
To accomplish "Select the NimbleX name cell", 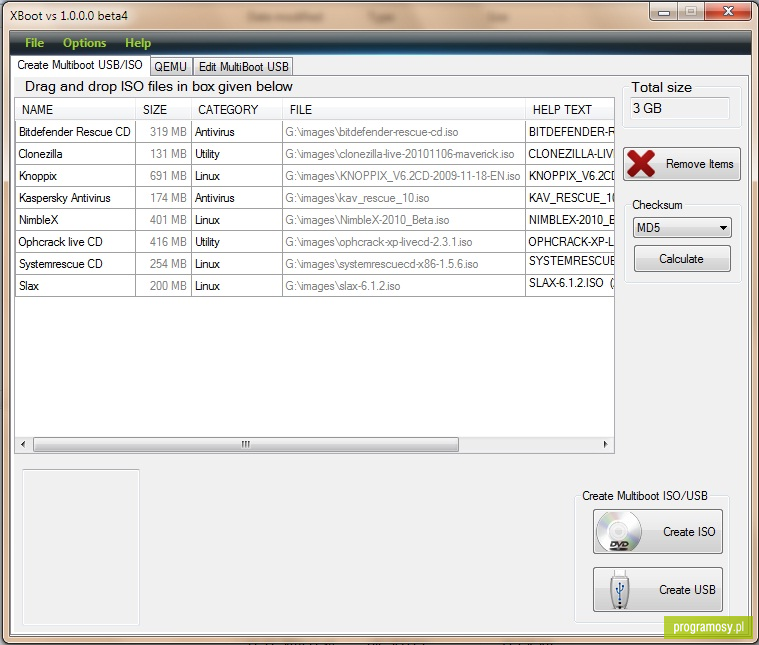I will tap(75, 220).
